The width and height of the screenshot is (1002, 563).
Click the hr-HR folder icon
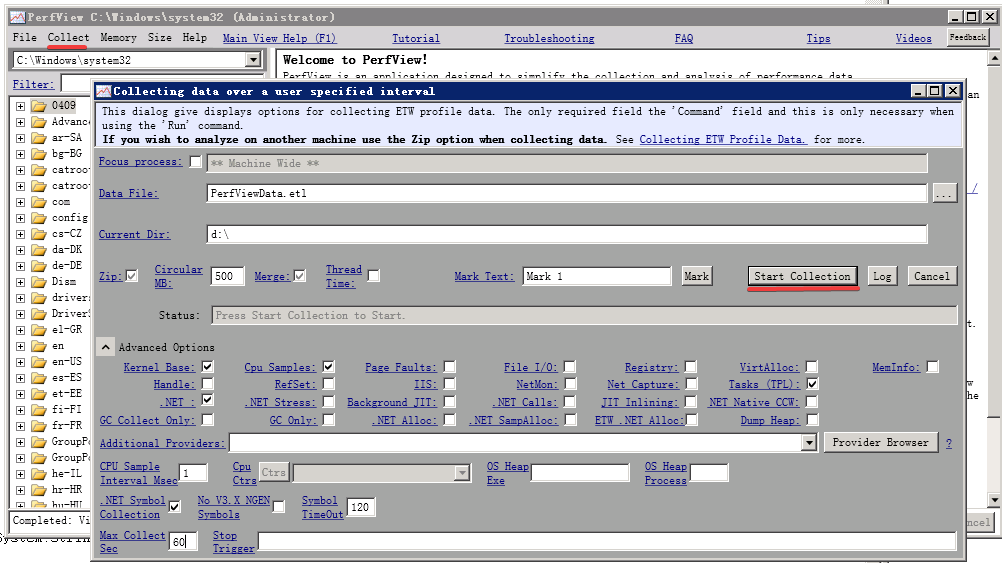pos(39,490)
